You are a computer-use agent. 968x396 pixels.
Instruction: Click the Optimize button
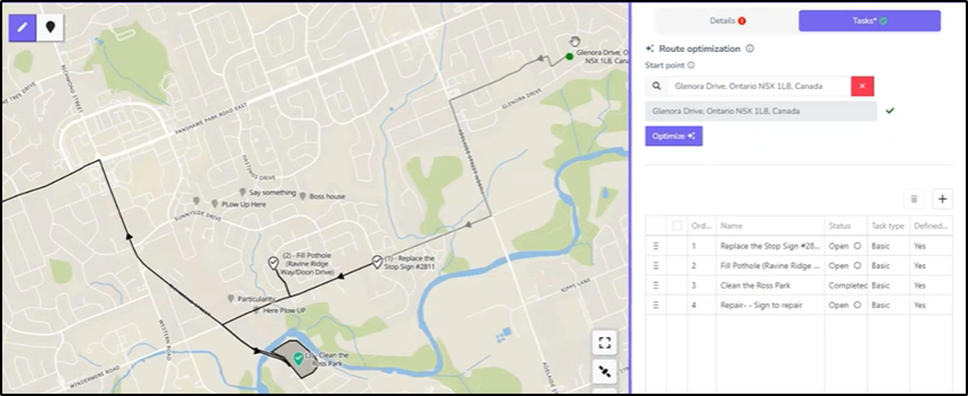pos(674,136)
